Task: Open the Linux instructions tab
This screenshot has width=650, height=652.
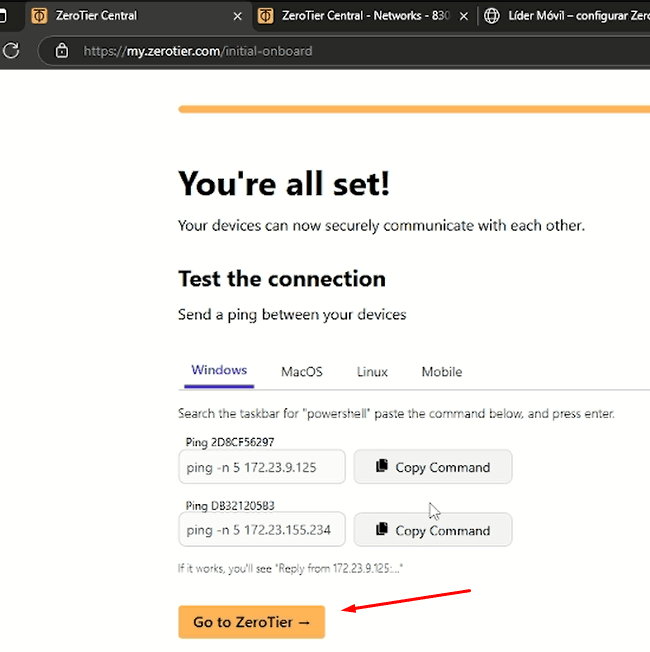Action: [372, 372]
